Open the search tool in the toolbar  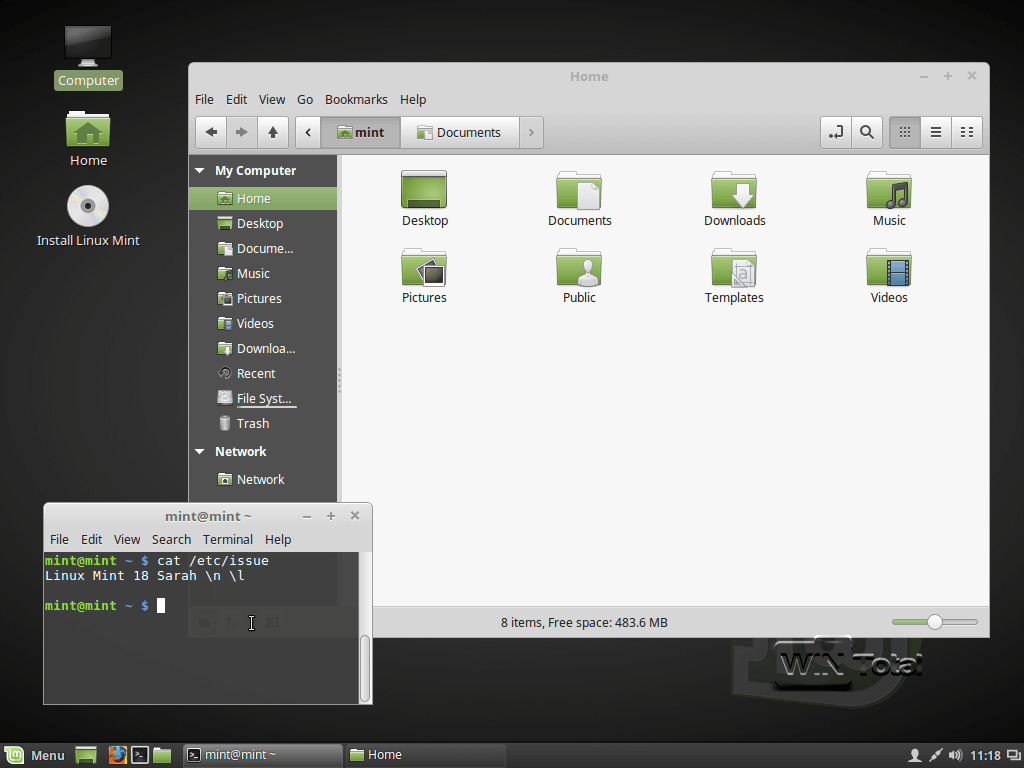(866, 131)
